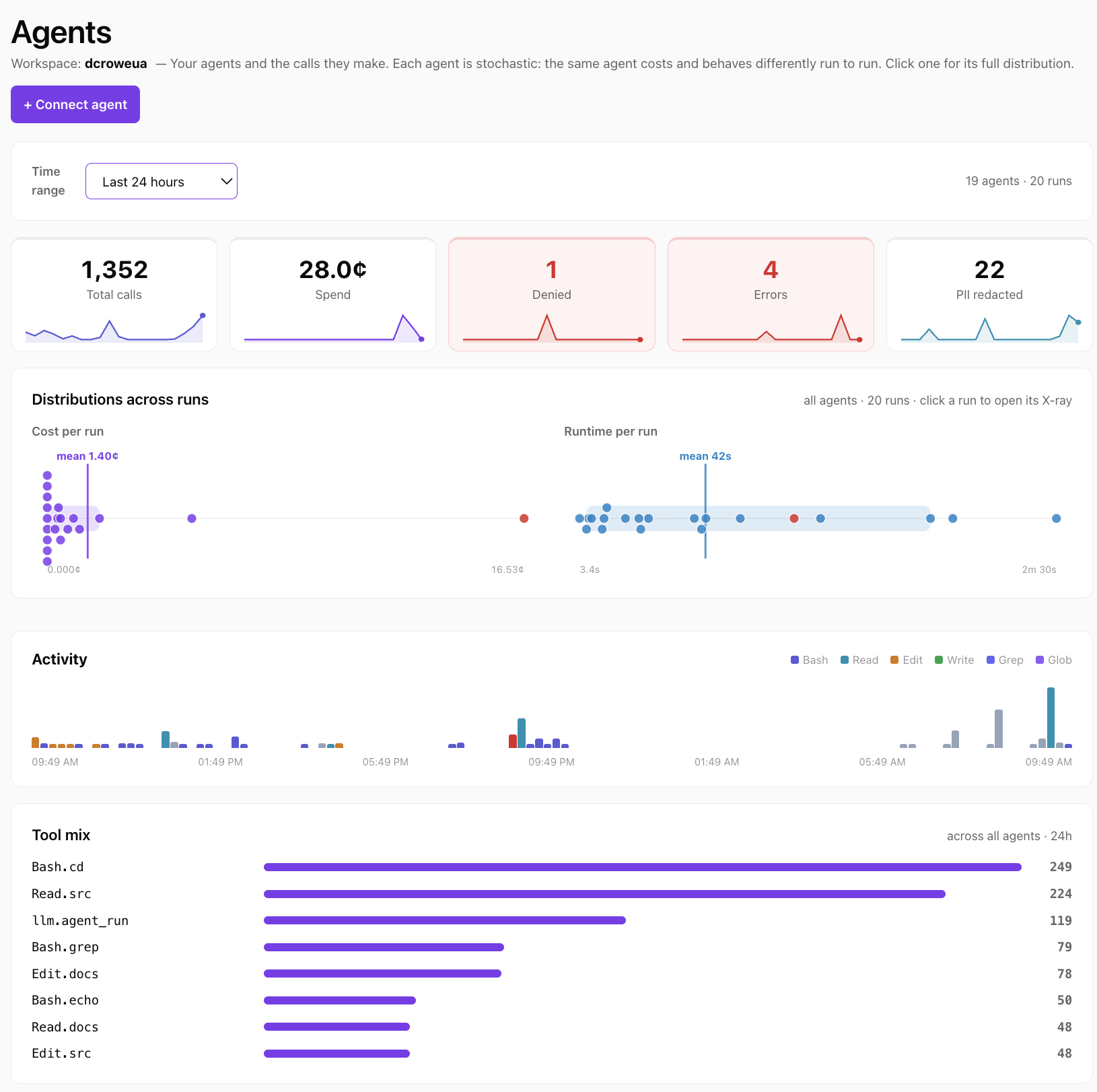This screenshot has width=1097, height=1092.
Task: Click the mean 1.40¢ label
Action: 87,456
